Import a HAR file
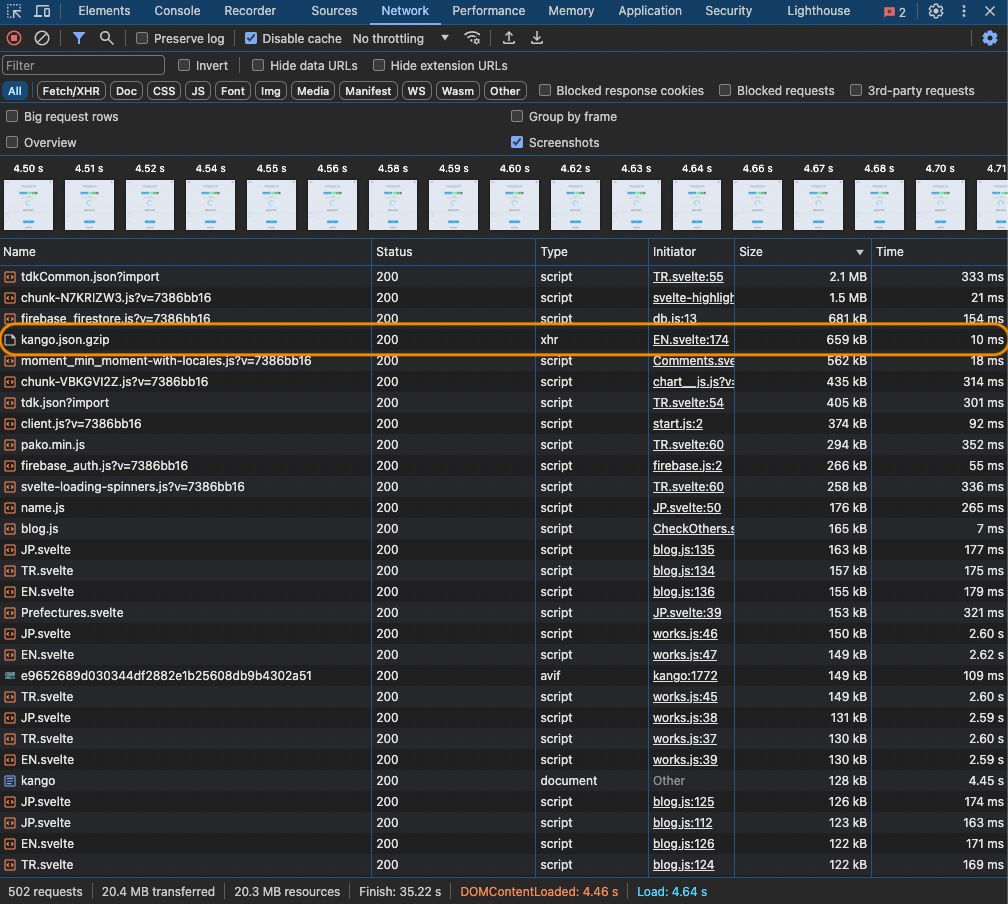Viewport: 1008px width, 904px height. (508, 37)
